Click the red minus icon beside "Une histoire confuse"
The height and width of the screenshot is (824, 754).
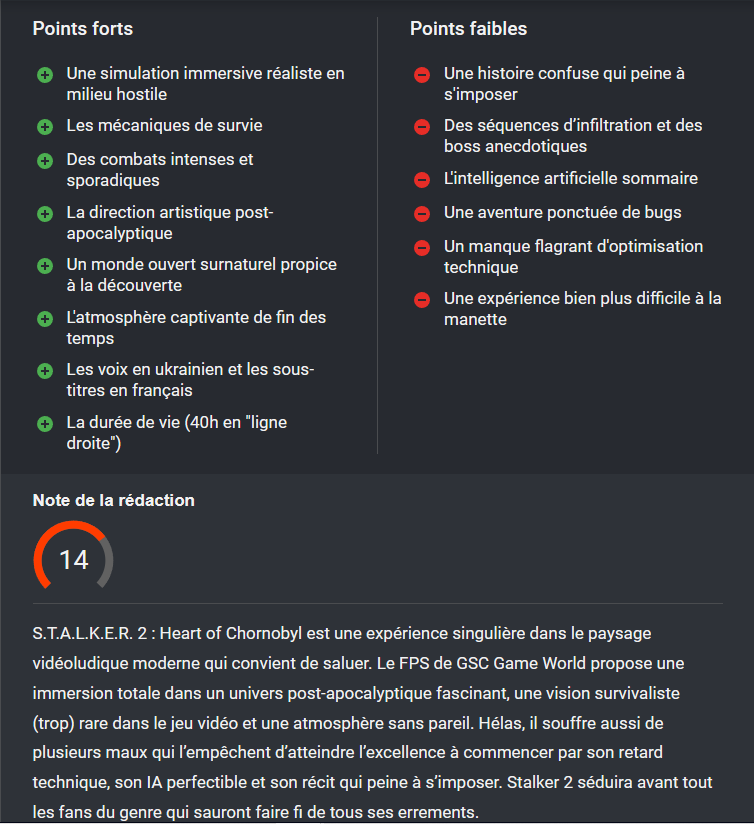[422, 75]
